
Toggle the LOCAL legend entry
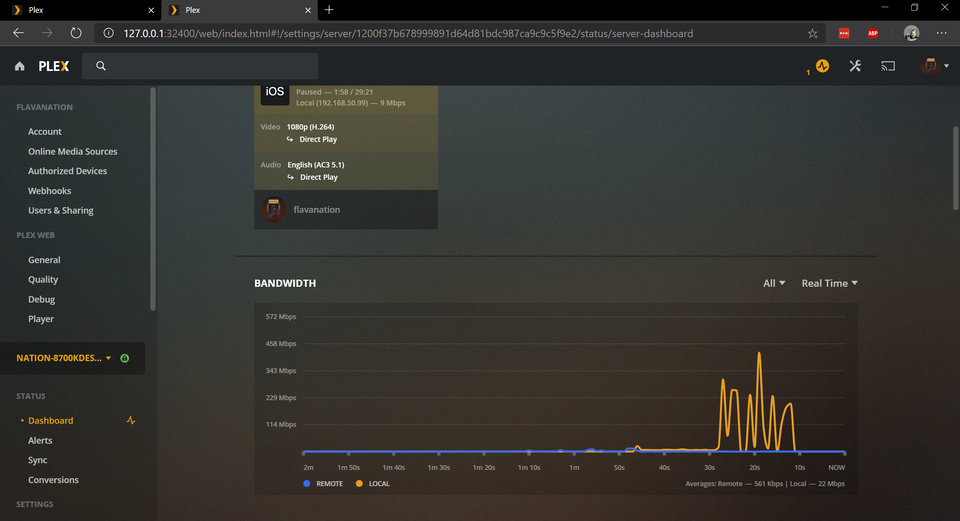click(x=372, y=484)
